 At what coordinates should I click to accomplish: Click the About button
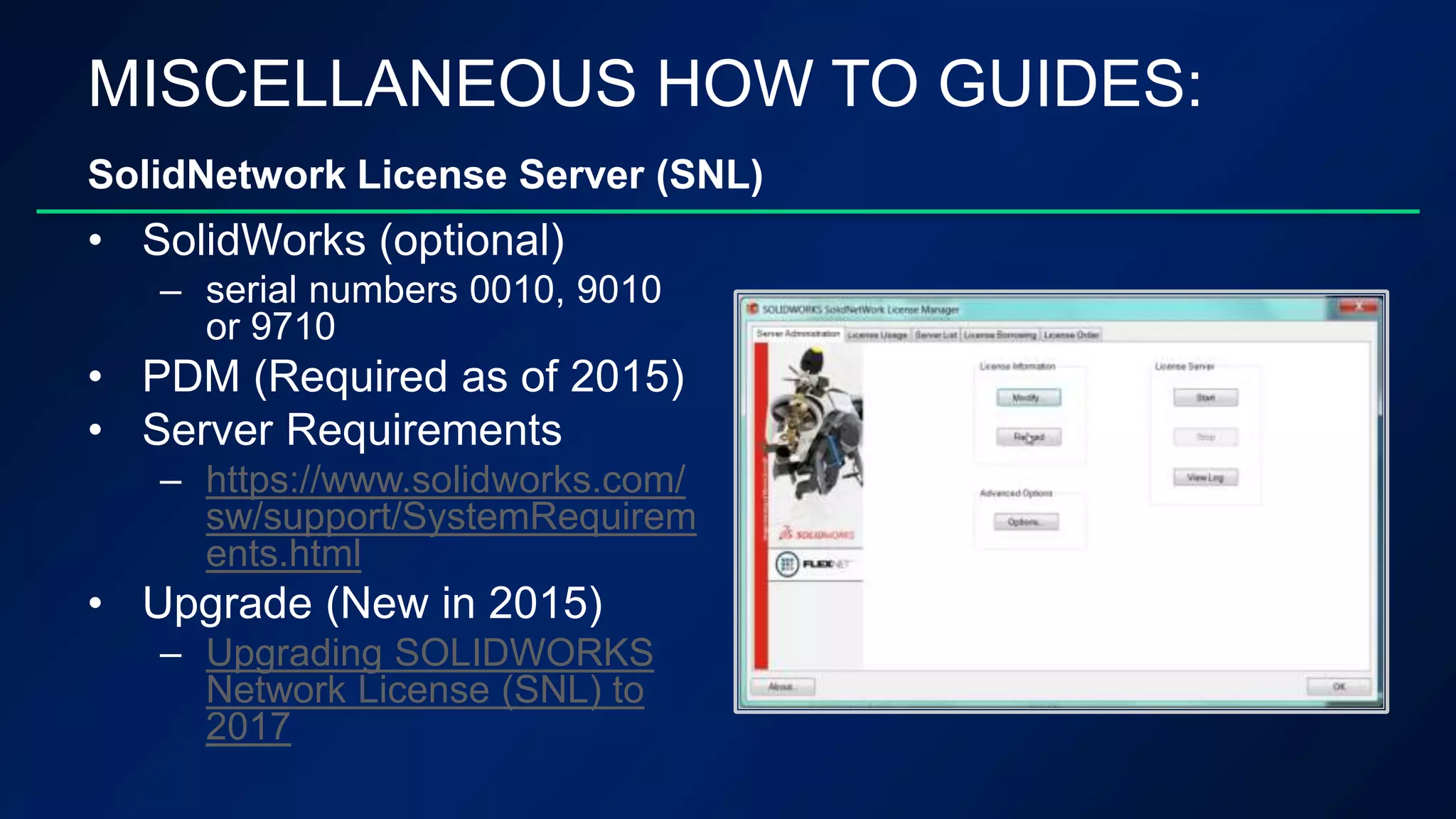pos(782,687)
